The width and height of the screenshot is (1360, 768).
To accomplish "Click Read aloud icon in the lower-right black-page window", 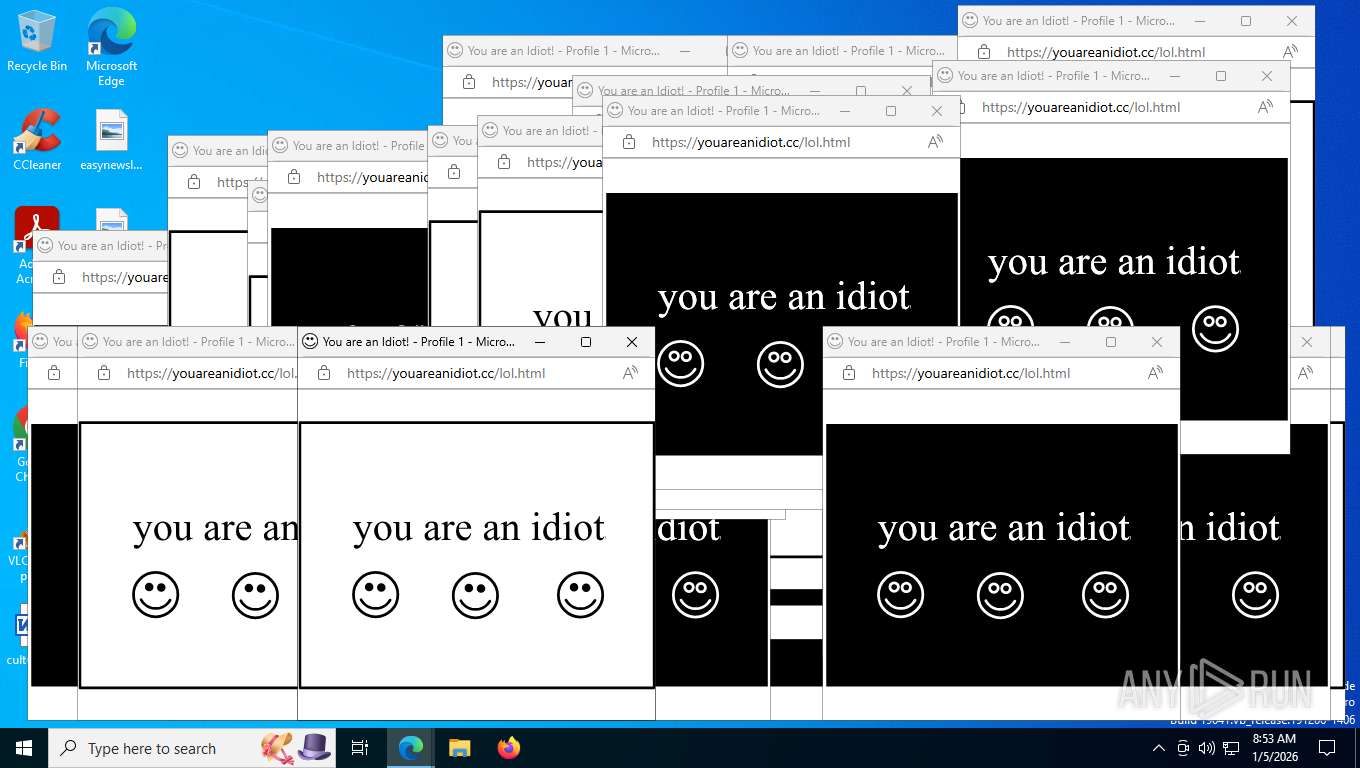I will coord(1155,373).
